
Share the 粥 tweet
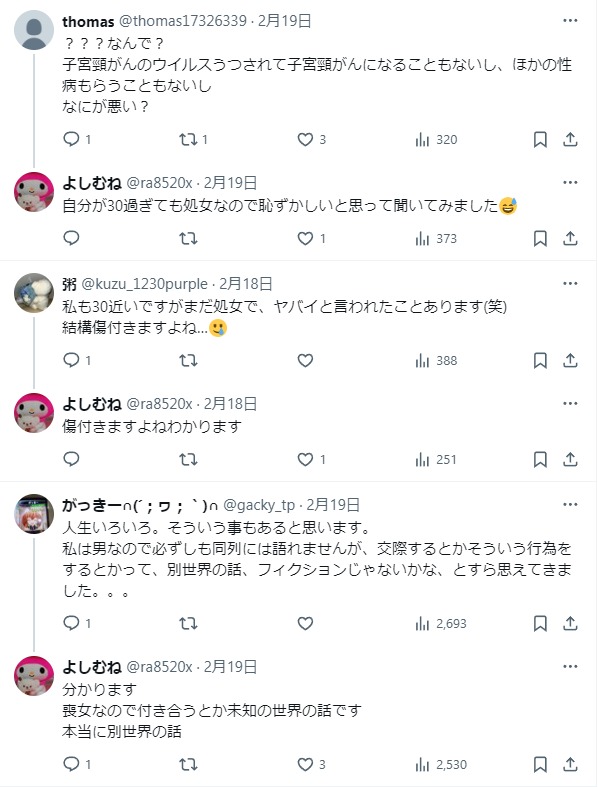(x=570, y=360)
